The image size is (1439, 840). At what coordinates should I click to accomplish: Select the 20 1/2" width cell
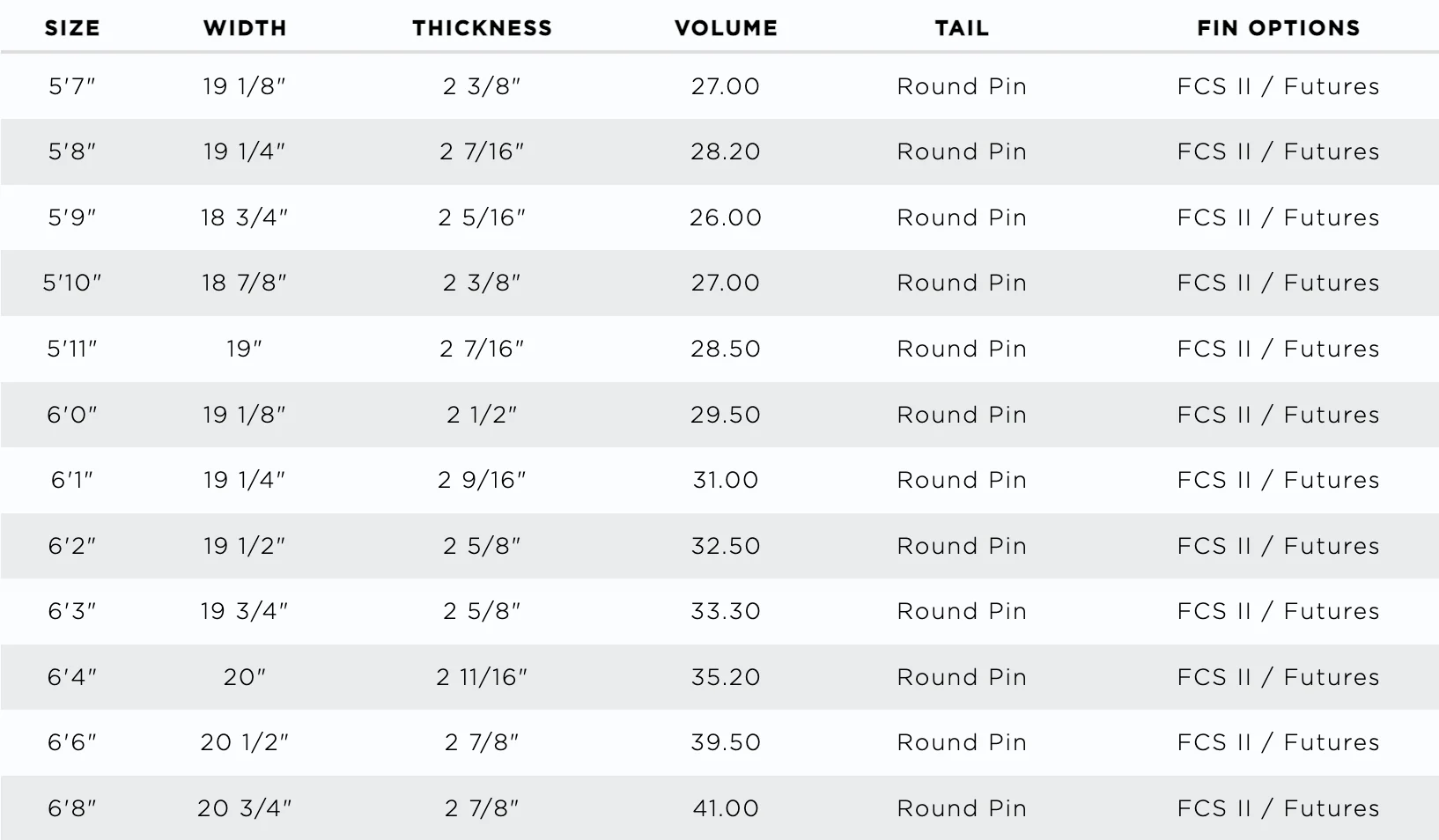[x=245, y=742]
